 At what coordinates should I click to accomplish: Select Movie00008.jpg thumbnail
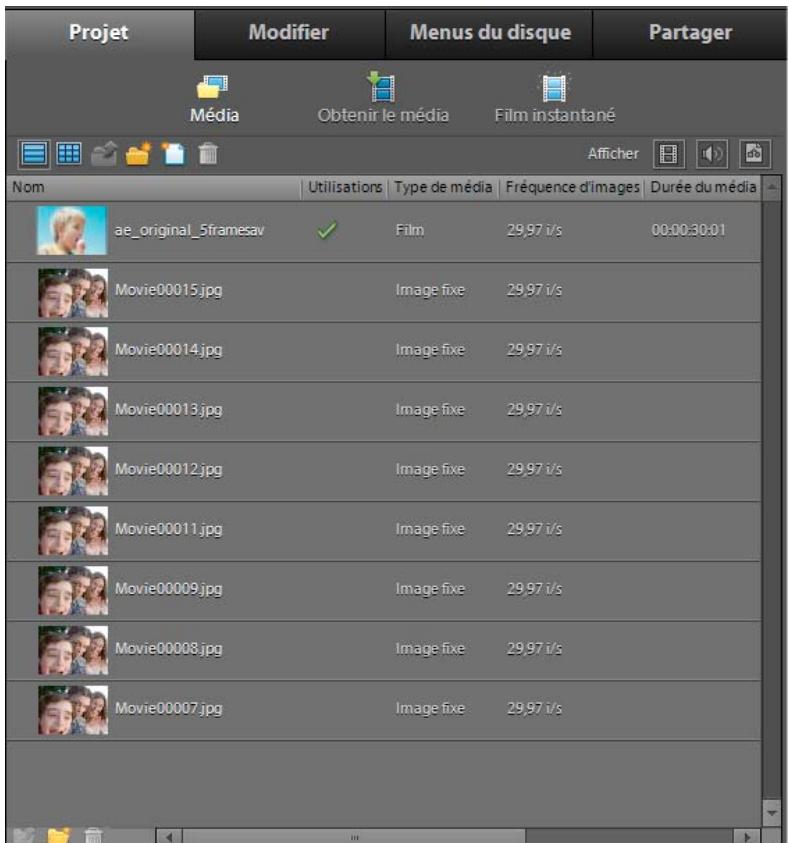tap(73, 650)
